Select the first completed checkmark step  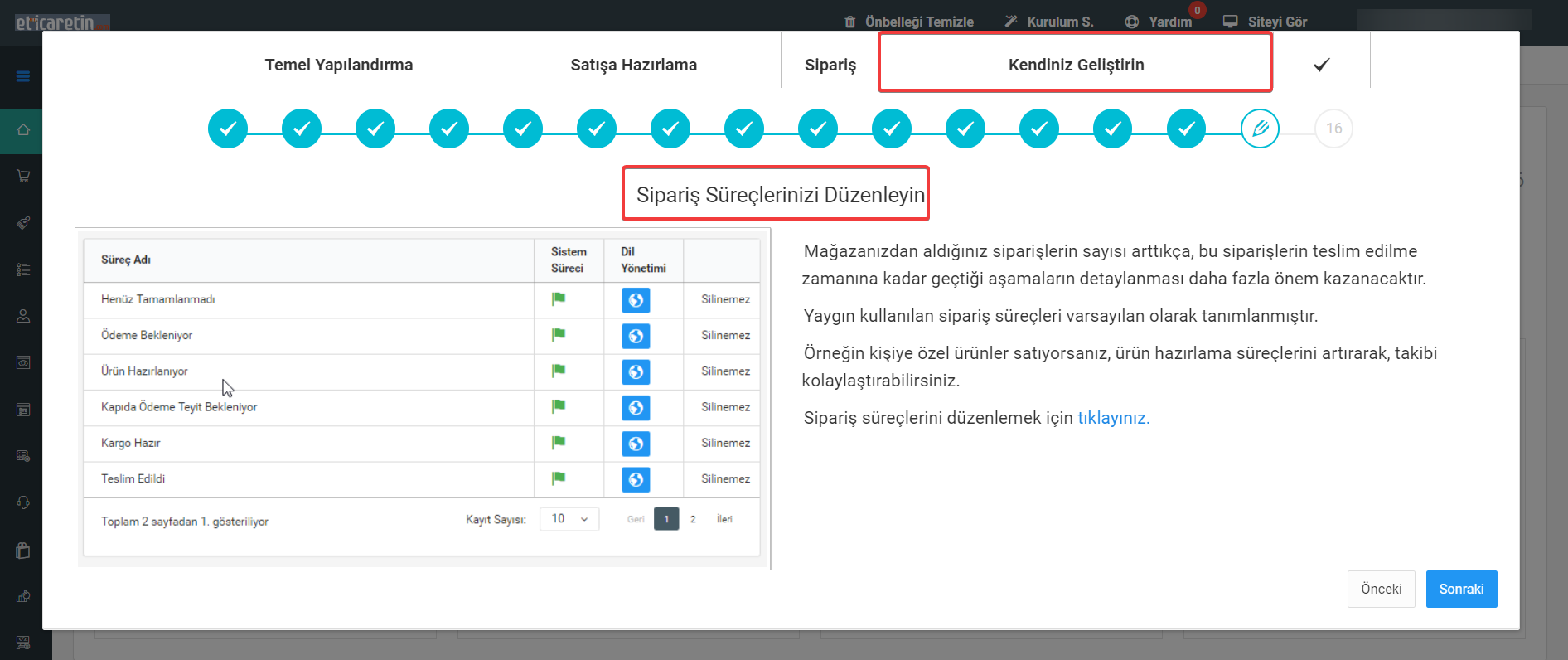point(228,129)
